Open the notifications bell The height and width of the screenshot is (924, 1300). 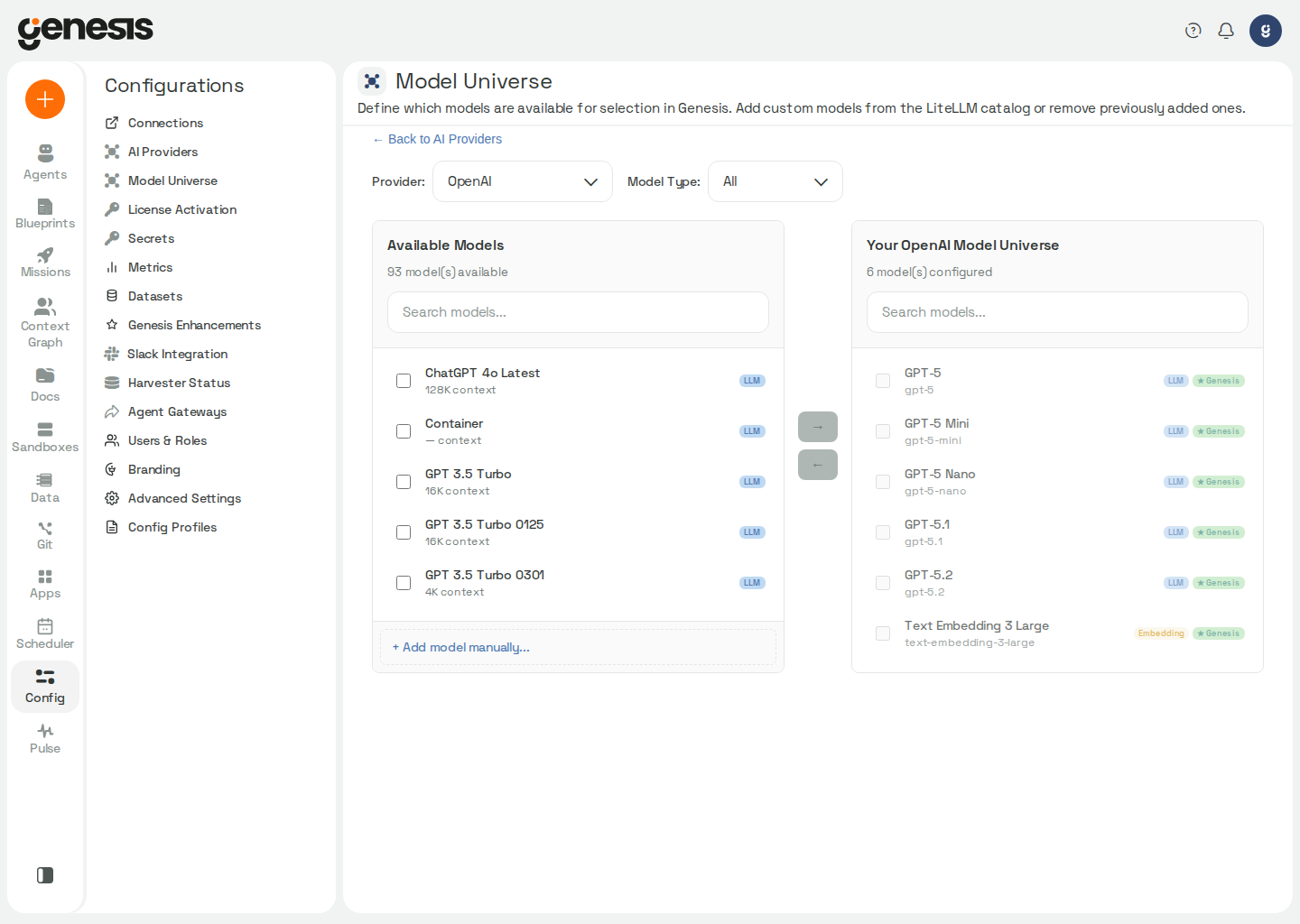pyautogui.click(x=1226, y=31)
